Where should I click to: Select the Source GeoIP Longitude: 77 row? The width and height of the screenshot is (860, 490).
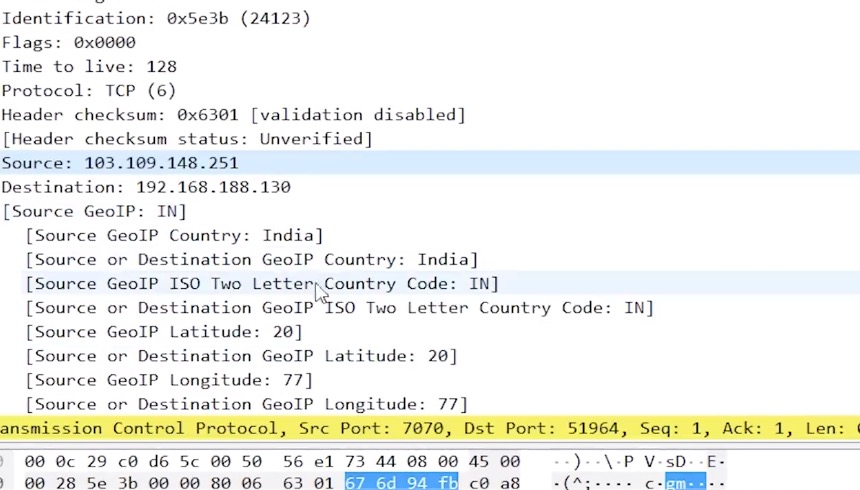169,379
